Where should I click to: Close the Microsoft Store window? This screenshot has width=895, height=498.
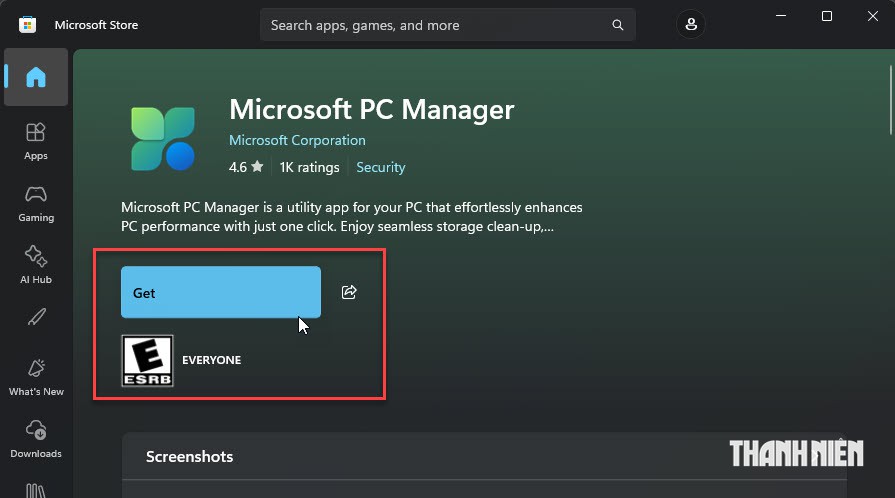point(873,16)
